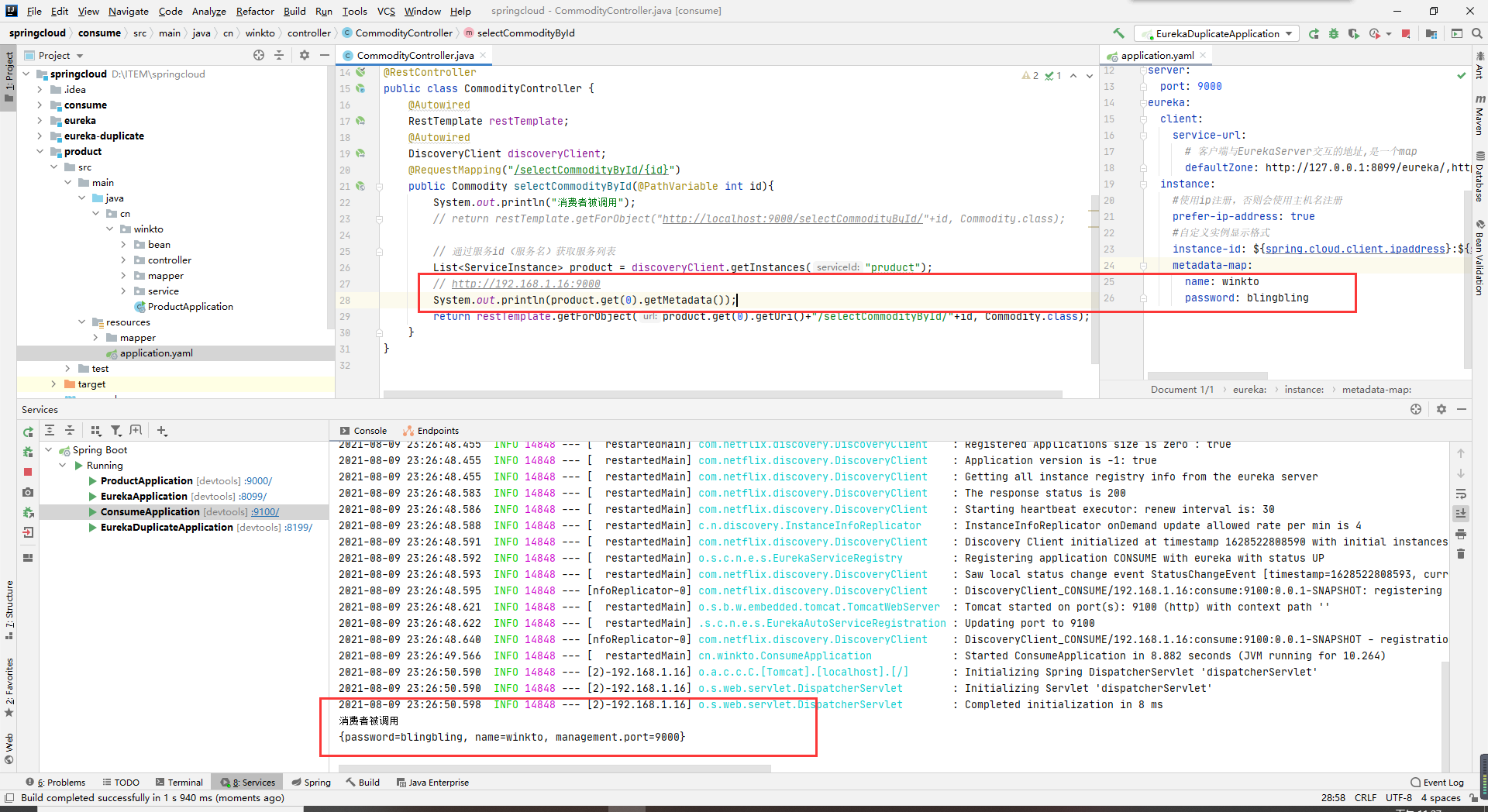Open services in new tab icon
Image resolution: width=1488 pixels, height=812 pixels.
136,431
